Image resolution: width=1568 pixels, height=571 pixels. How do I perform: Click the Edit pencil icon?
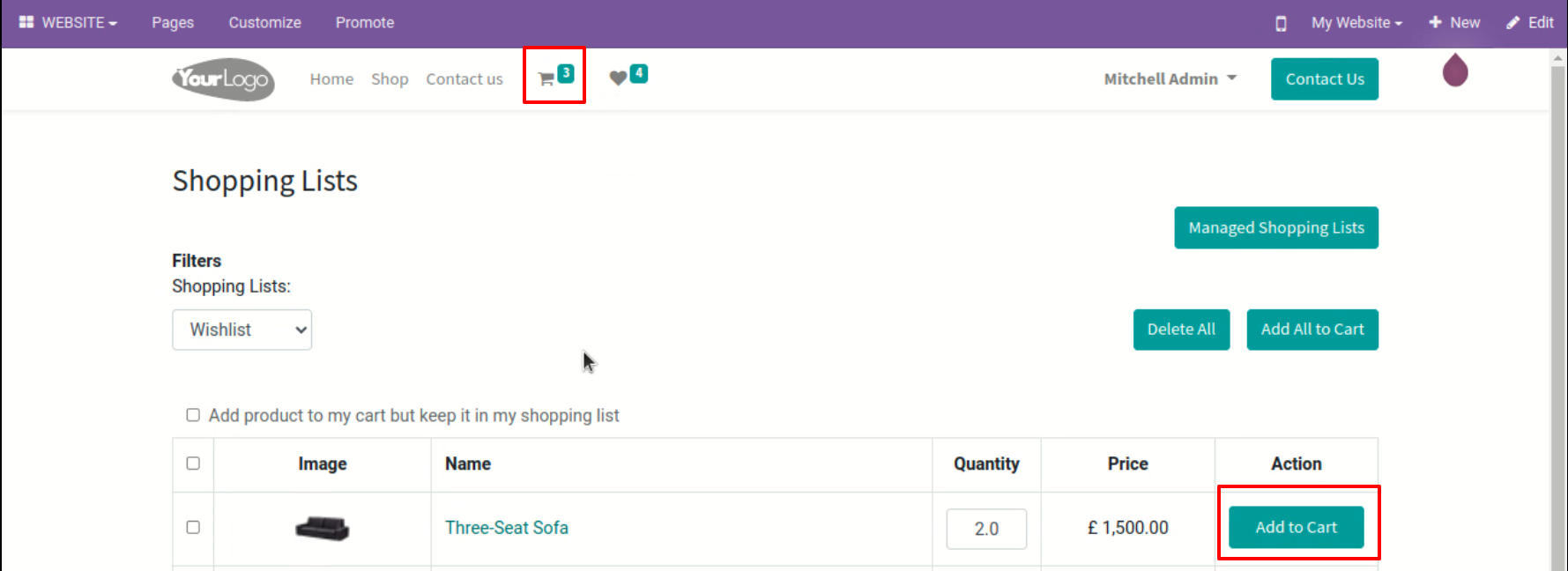click(x=1512, y=23)
